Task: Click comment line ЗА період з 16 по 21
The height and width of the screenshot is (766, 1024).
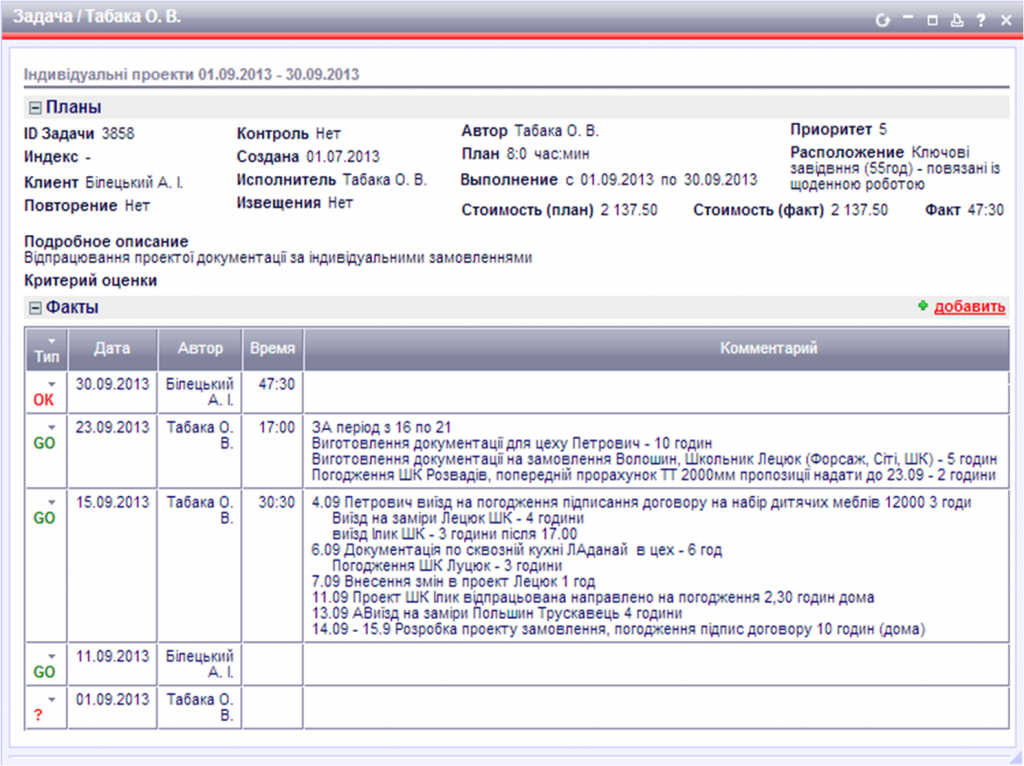Action: [381, 428]
